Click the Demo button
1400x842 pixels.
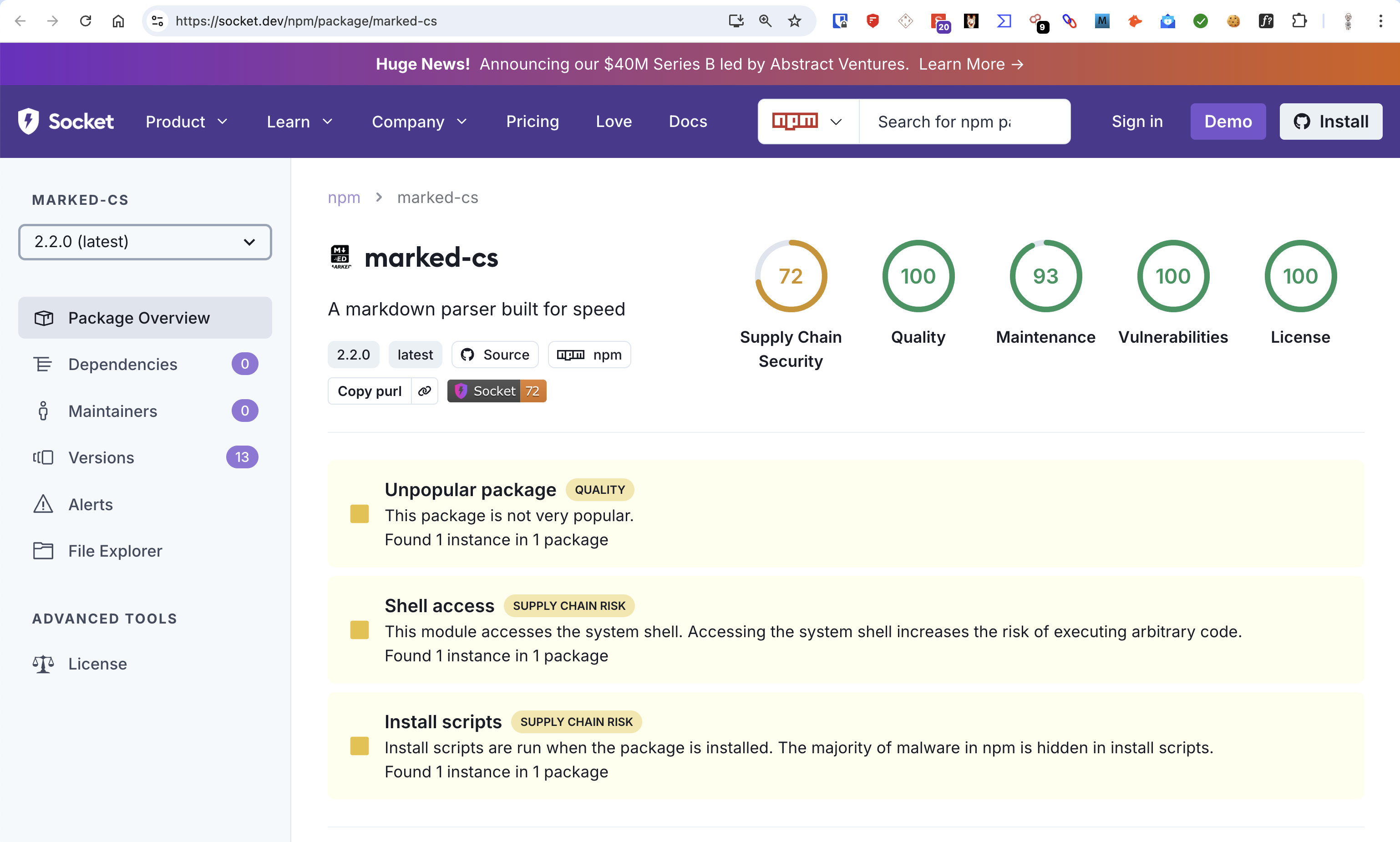coord(1228,122)
